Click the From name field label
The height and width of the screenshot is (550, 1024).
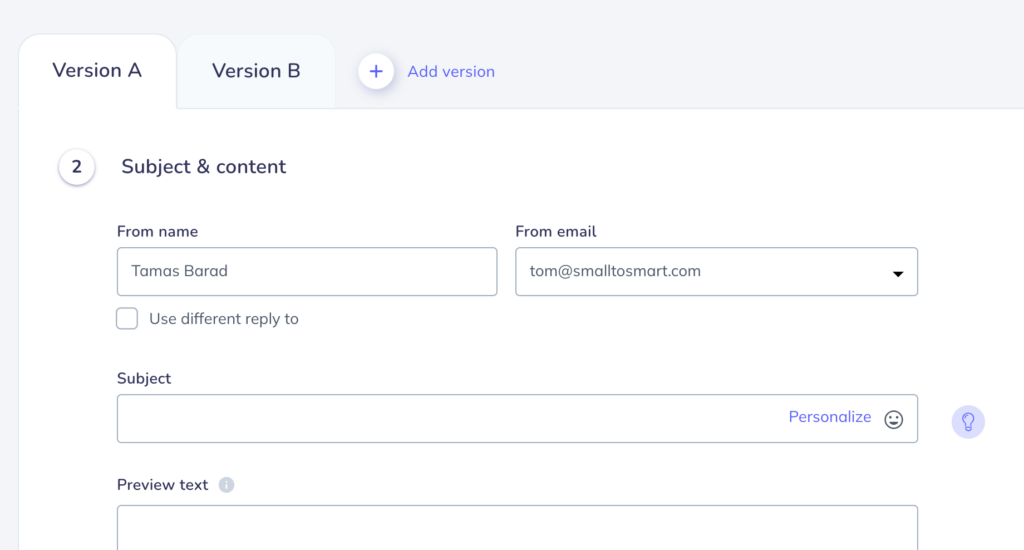(x=157, y=231)
